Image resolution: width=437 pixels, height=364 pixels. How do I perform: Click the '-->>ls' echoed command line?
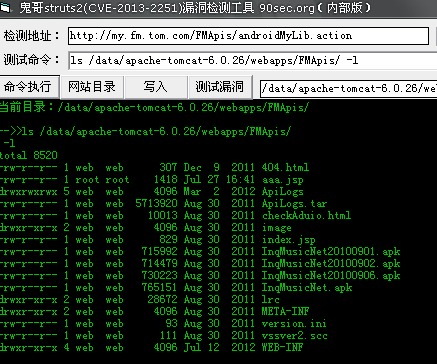tap(145, 132)
